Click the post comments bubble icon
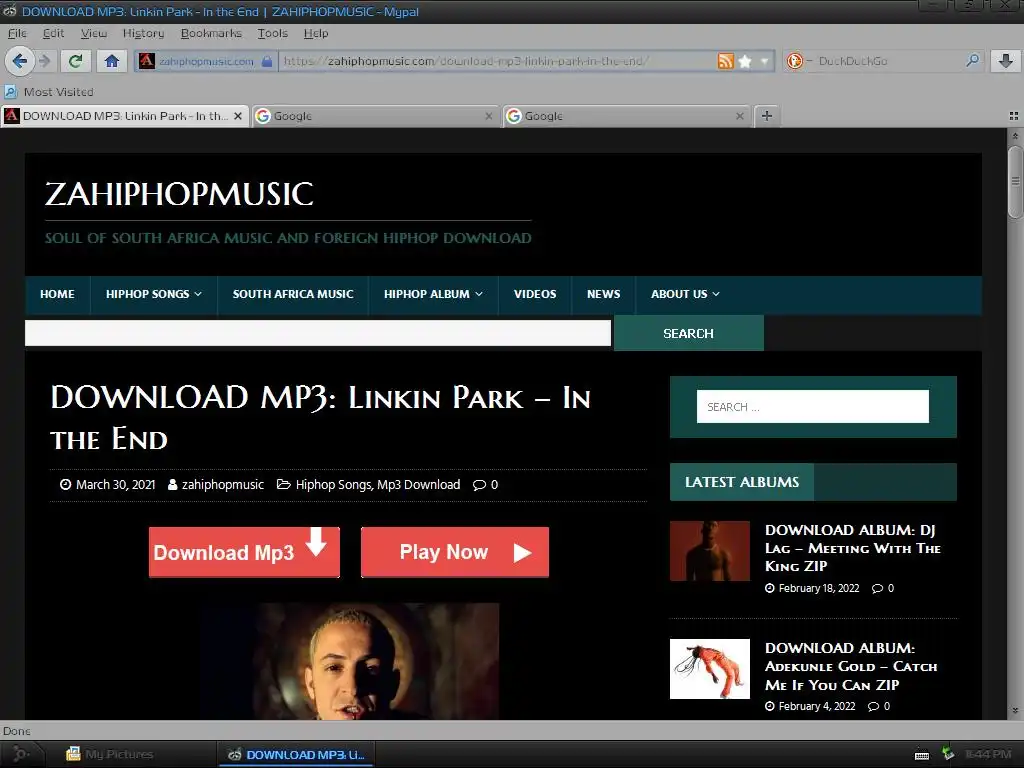The height and width of the screenshot is (768, 1024). (x=479, y=485)
